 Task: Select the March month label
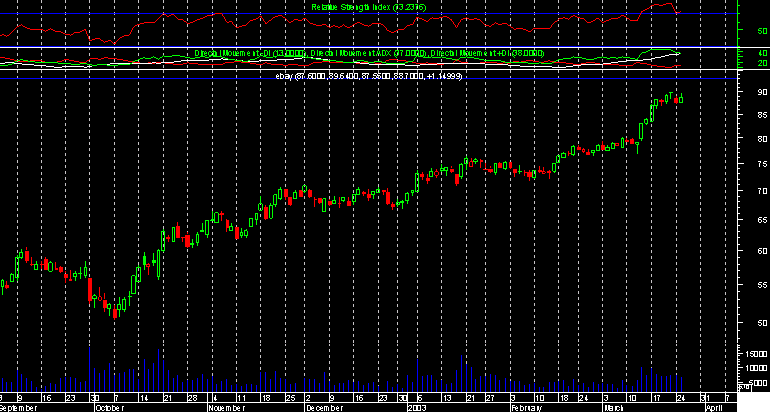613,408
